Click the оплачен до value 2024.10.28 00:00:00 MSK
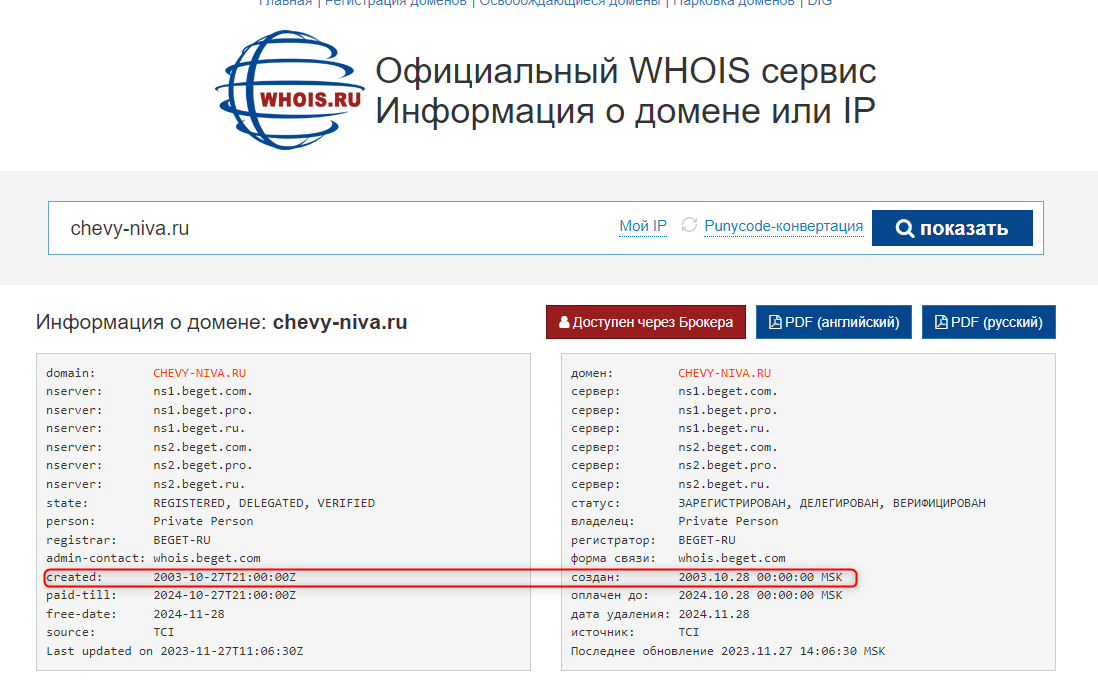Image resolution: width=1098 pixels, height=690 pixels. click(760, 595)
